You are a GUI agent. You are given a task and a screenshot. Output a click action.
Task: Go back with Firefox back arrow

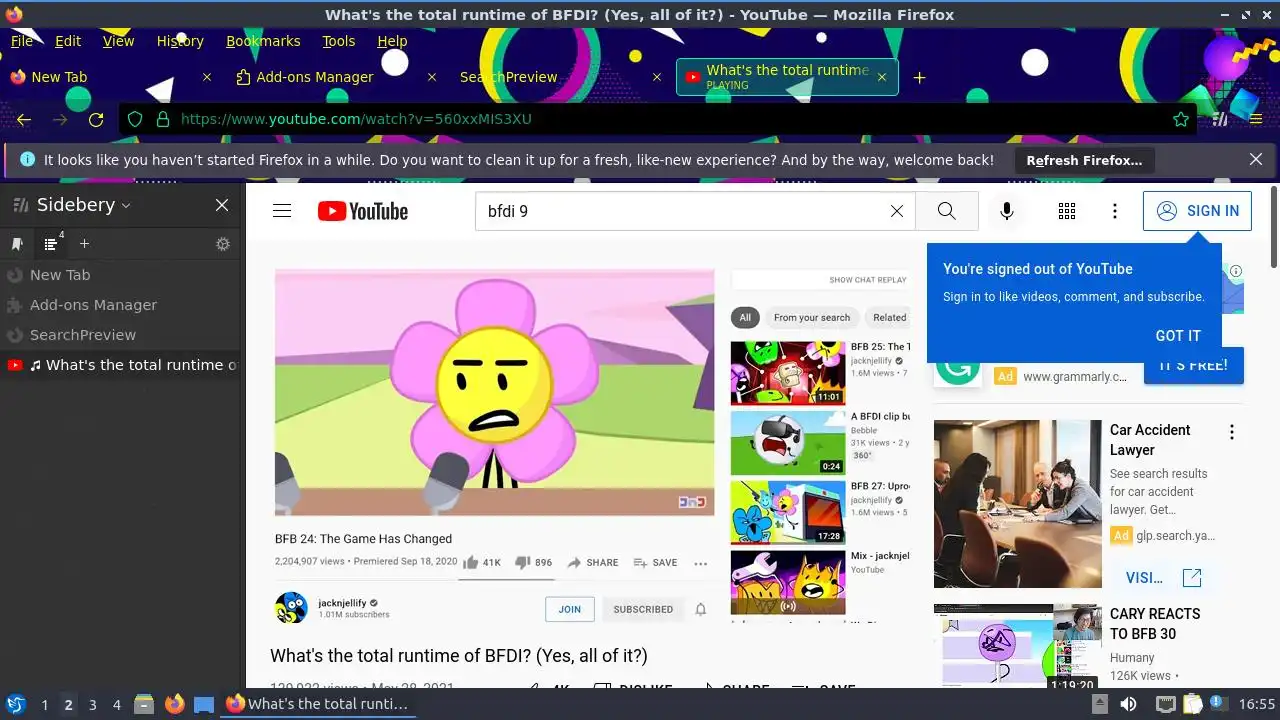(24, 119)
